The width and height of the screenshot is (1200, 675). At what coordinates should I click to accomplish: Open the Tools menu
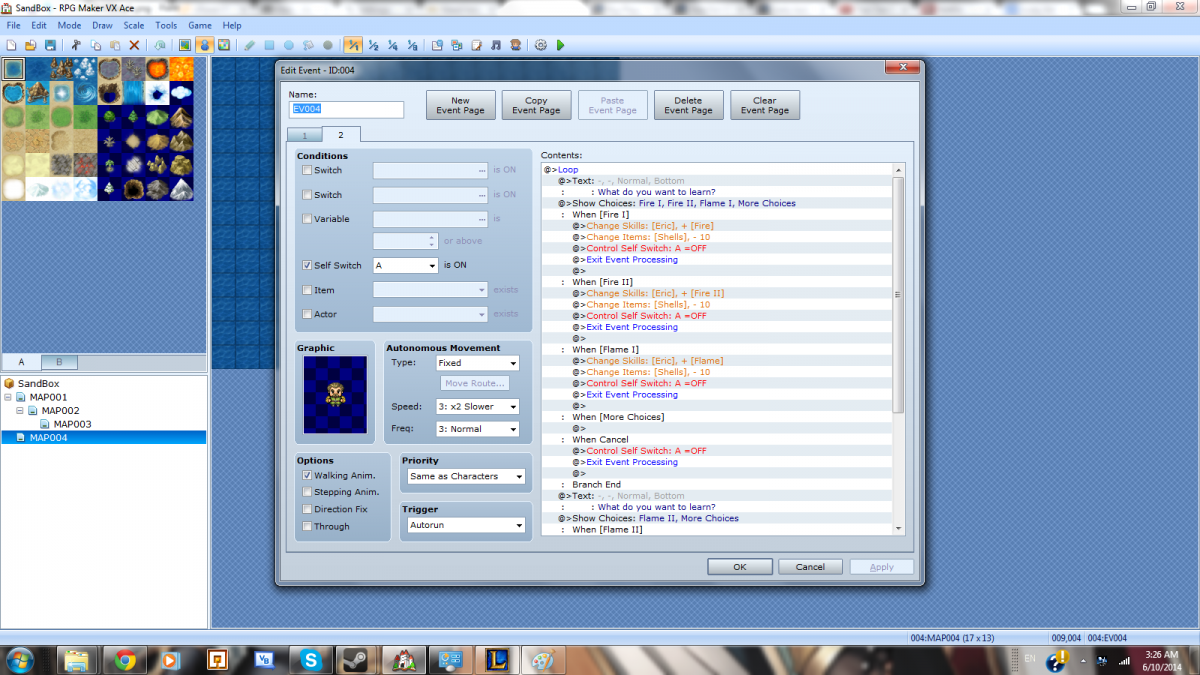pyautogui.click(x=166, y=25)
